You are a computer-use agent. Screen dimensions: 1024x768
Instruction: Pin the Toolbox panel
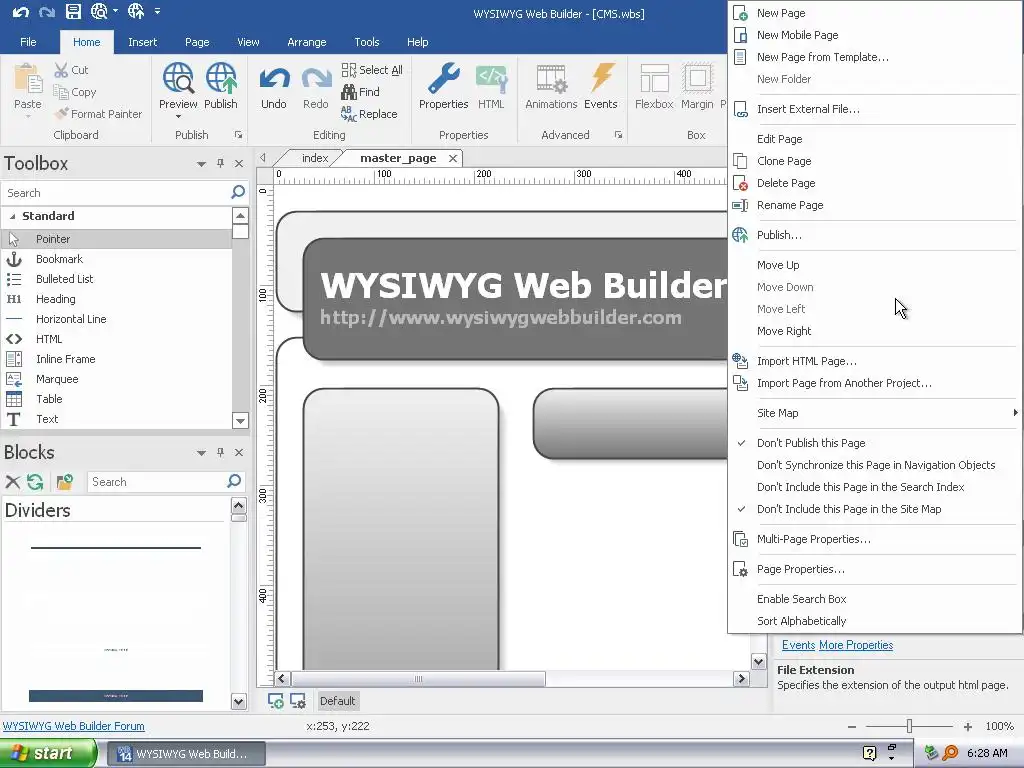tap(220, 163)
